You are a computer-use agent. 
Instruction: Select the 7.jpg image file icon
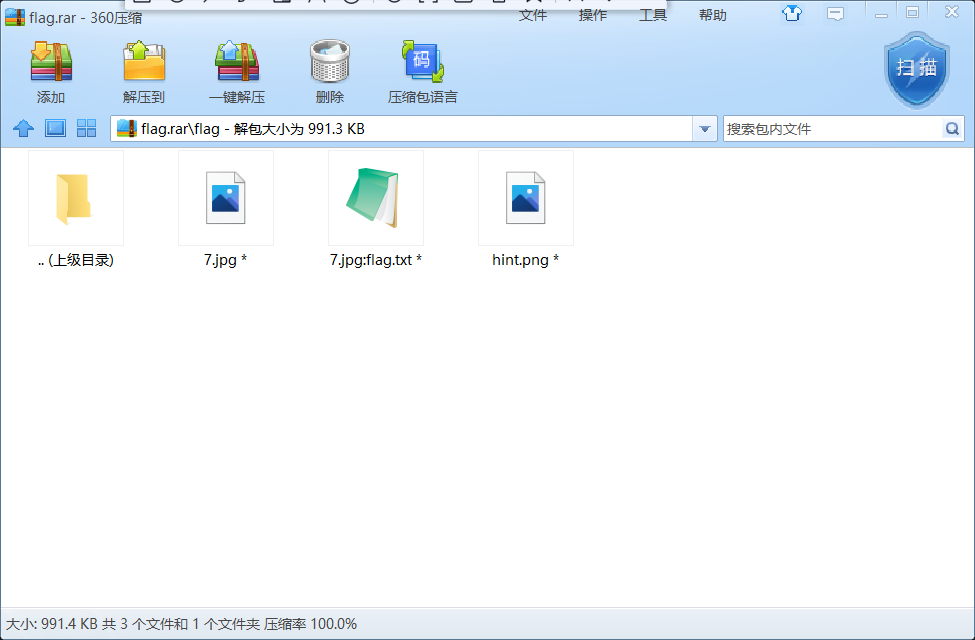[226, 198]
